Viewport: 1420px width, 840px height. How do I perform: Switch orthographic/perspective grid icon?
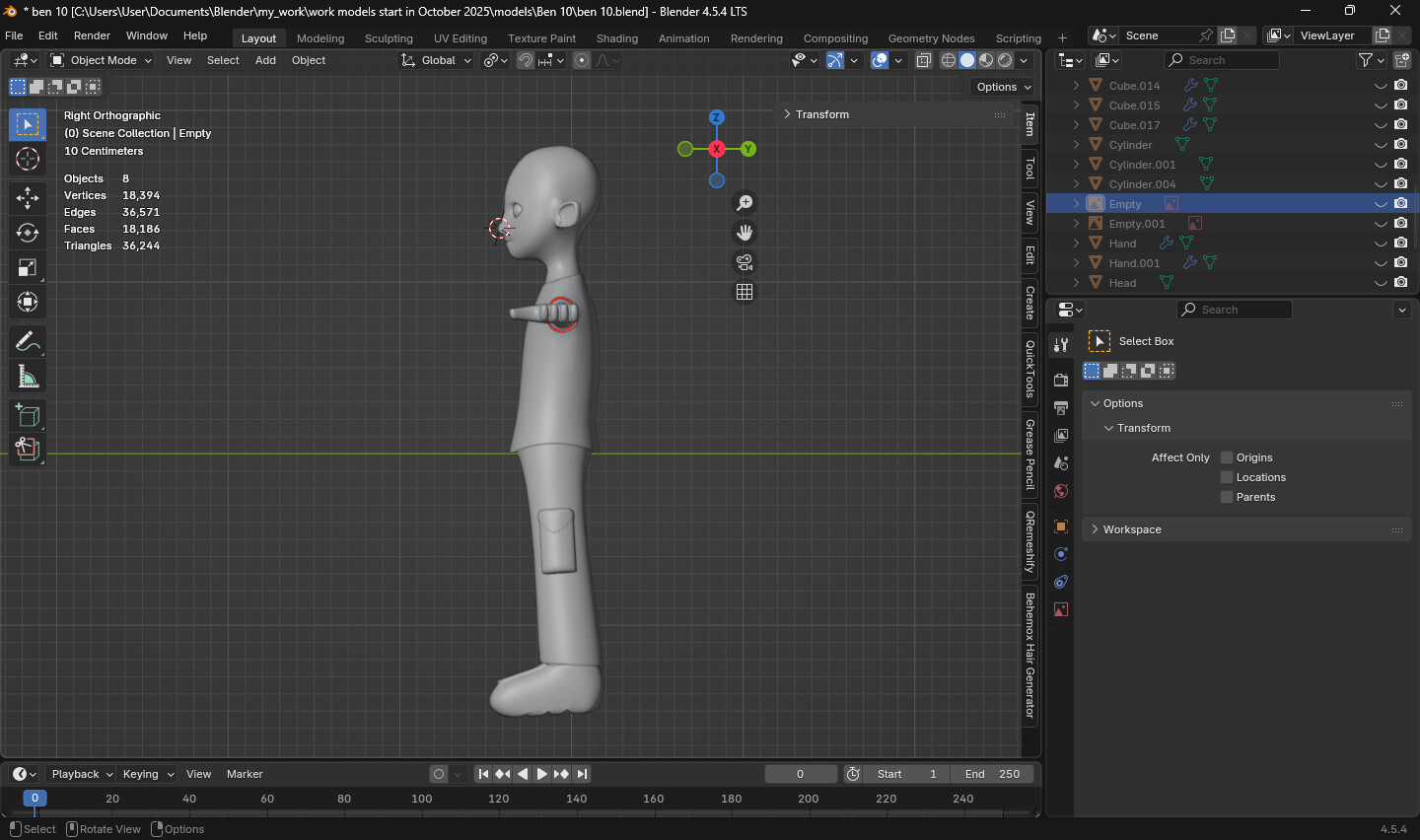745,292
